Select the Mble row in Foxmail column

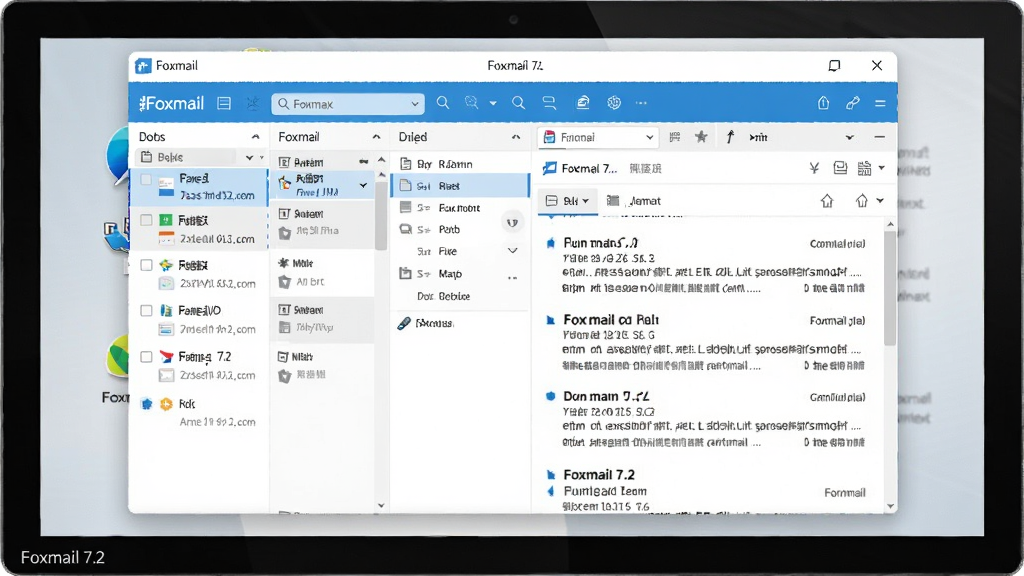tap(323, 272)
